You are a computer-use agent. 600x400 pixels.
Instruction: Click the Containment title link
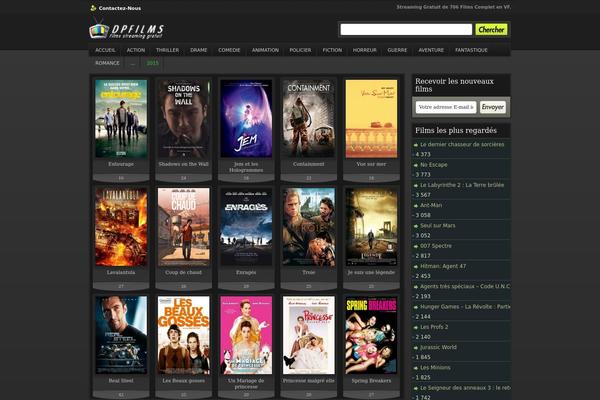[309, 164]
